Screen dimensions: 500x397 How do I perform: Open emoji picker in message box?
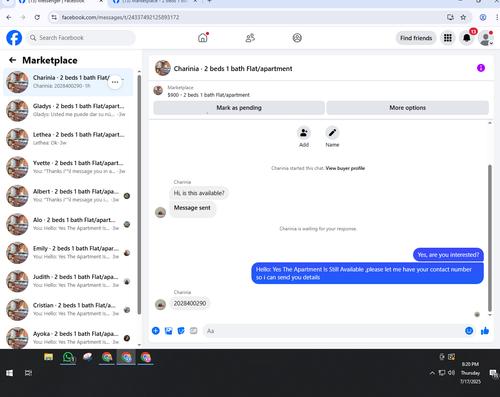(x=469, y=331)
